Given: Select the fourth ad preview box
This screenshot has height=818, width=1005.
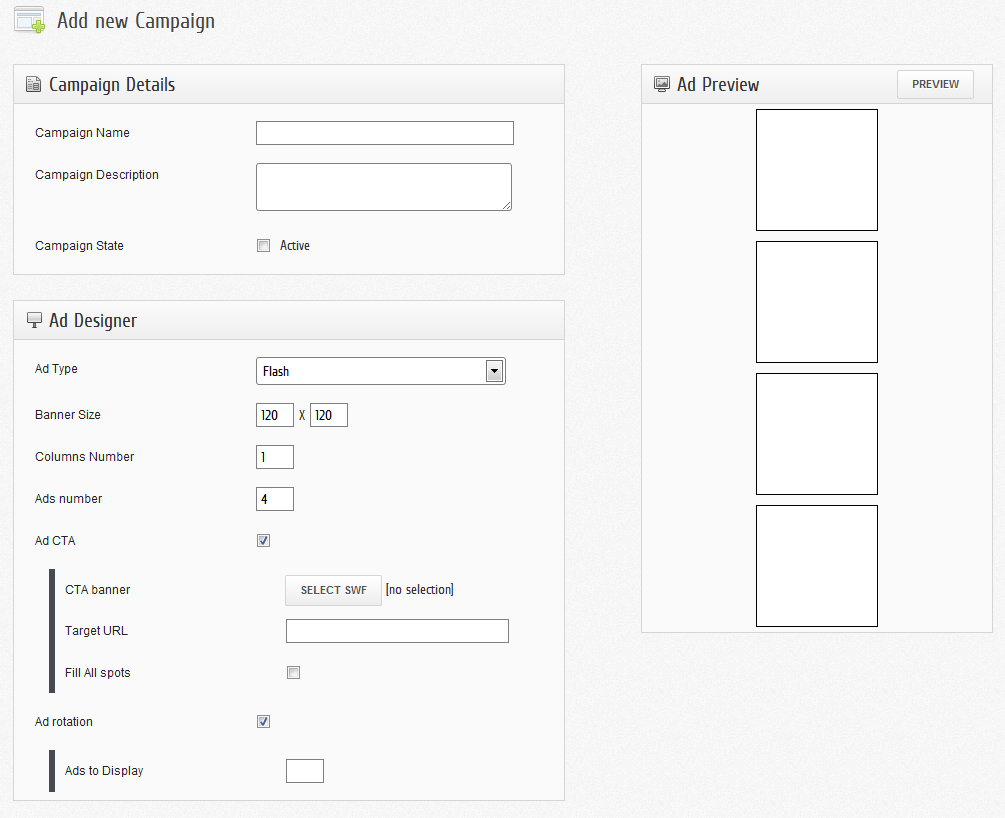Looking at the screenshot, I should click(x=817, y=566).
